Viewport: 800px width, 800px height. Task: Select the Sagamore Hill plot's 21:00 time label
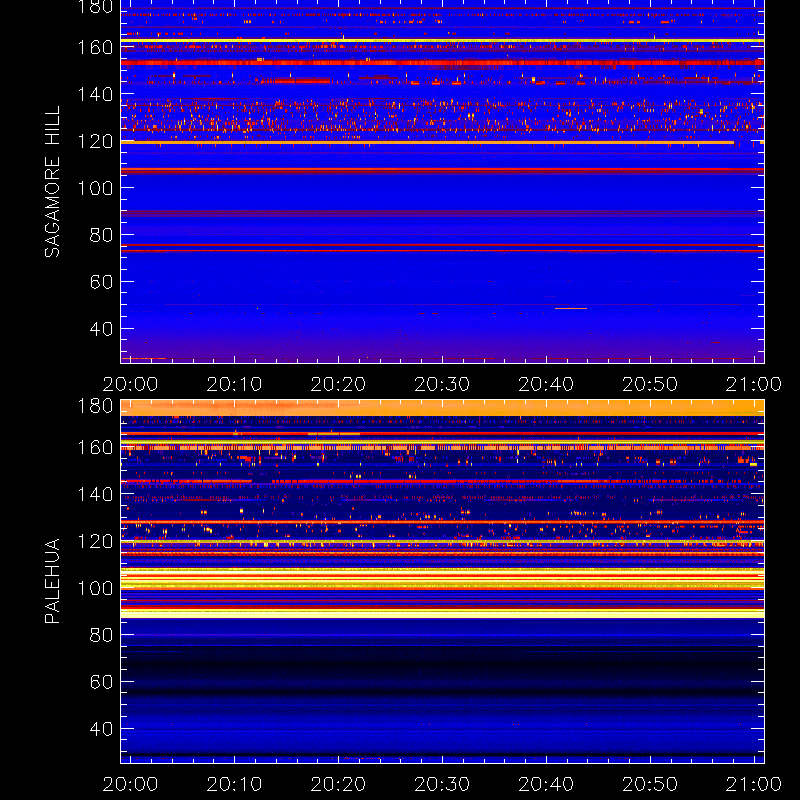[754, 384]
